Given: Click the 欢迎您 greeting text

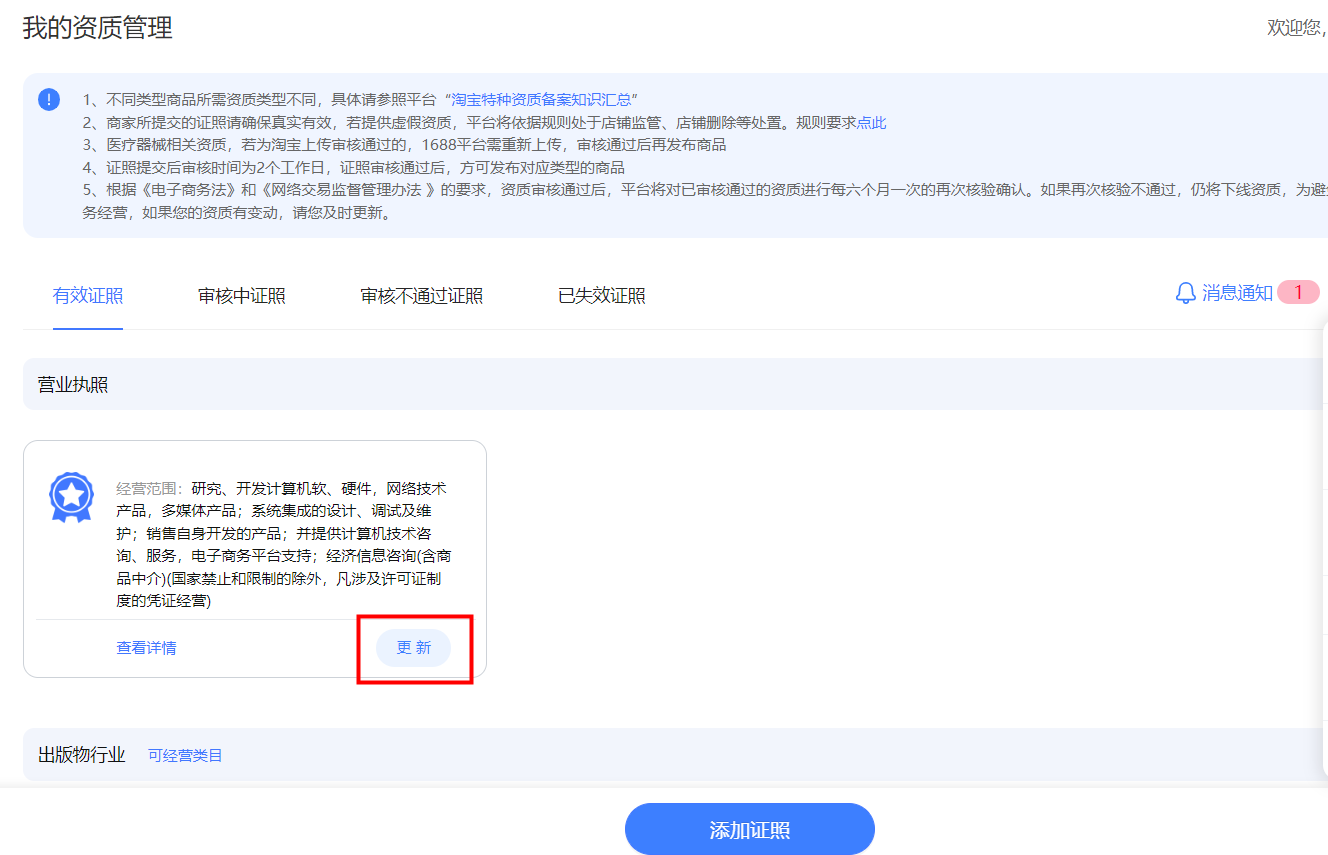Looking at the screenshot, I should click(1297, 28).
